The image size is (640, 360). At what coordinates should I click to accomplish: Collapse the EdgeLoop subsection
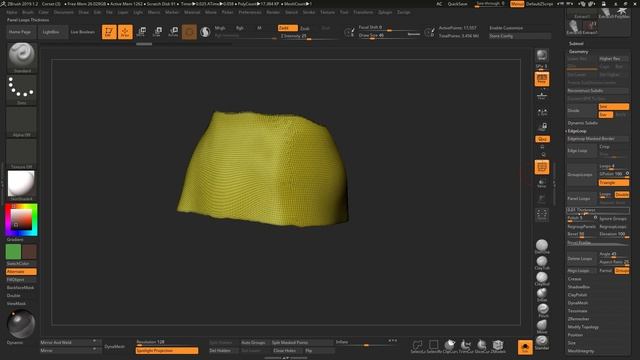pyautogui.click(x=577, y=131)
